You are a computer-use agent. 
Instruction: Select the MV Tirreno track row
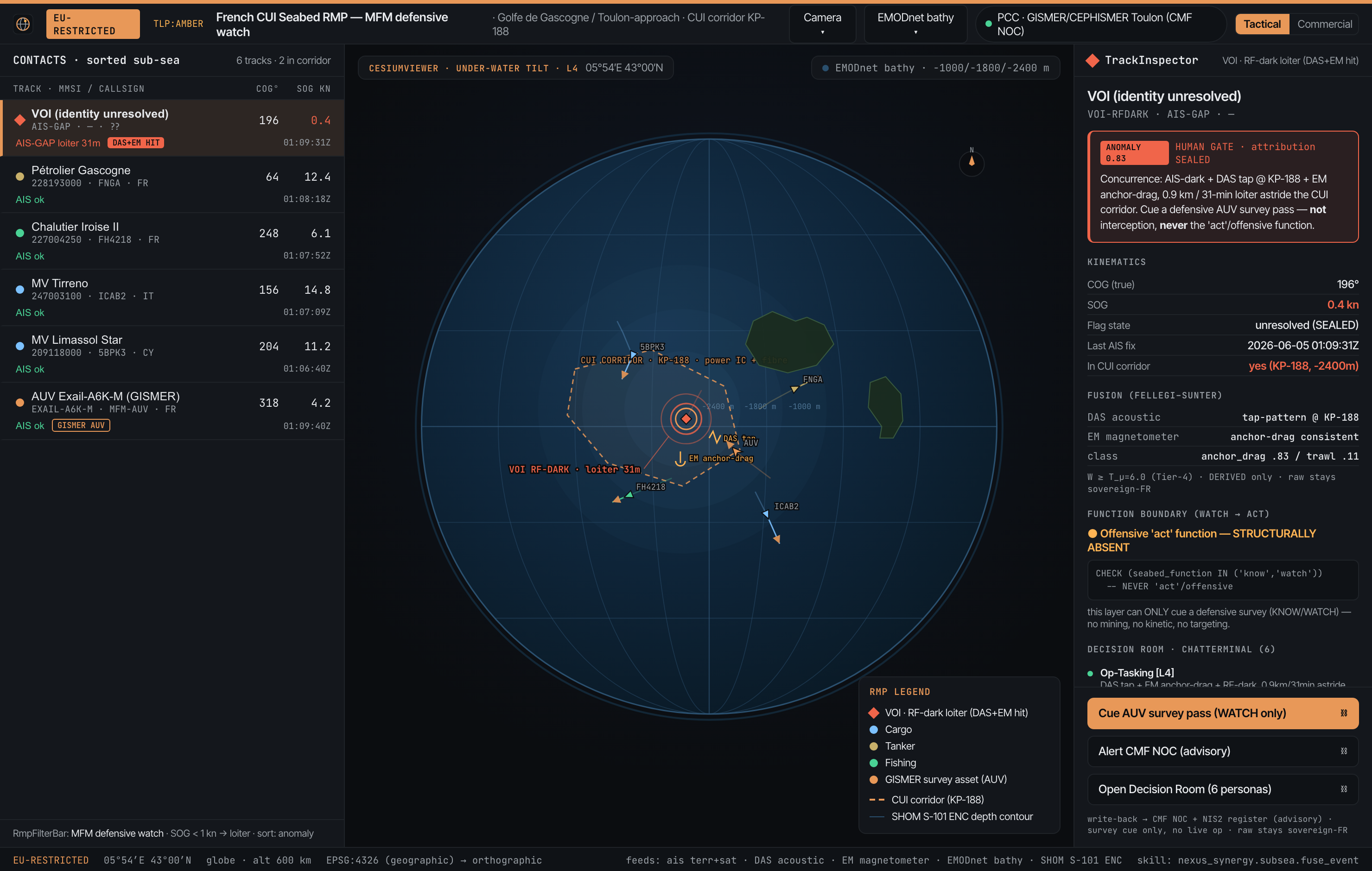(172, 297)
